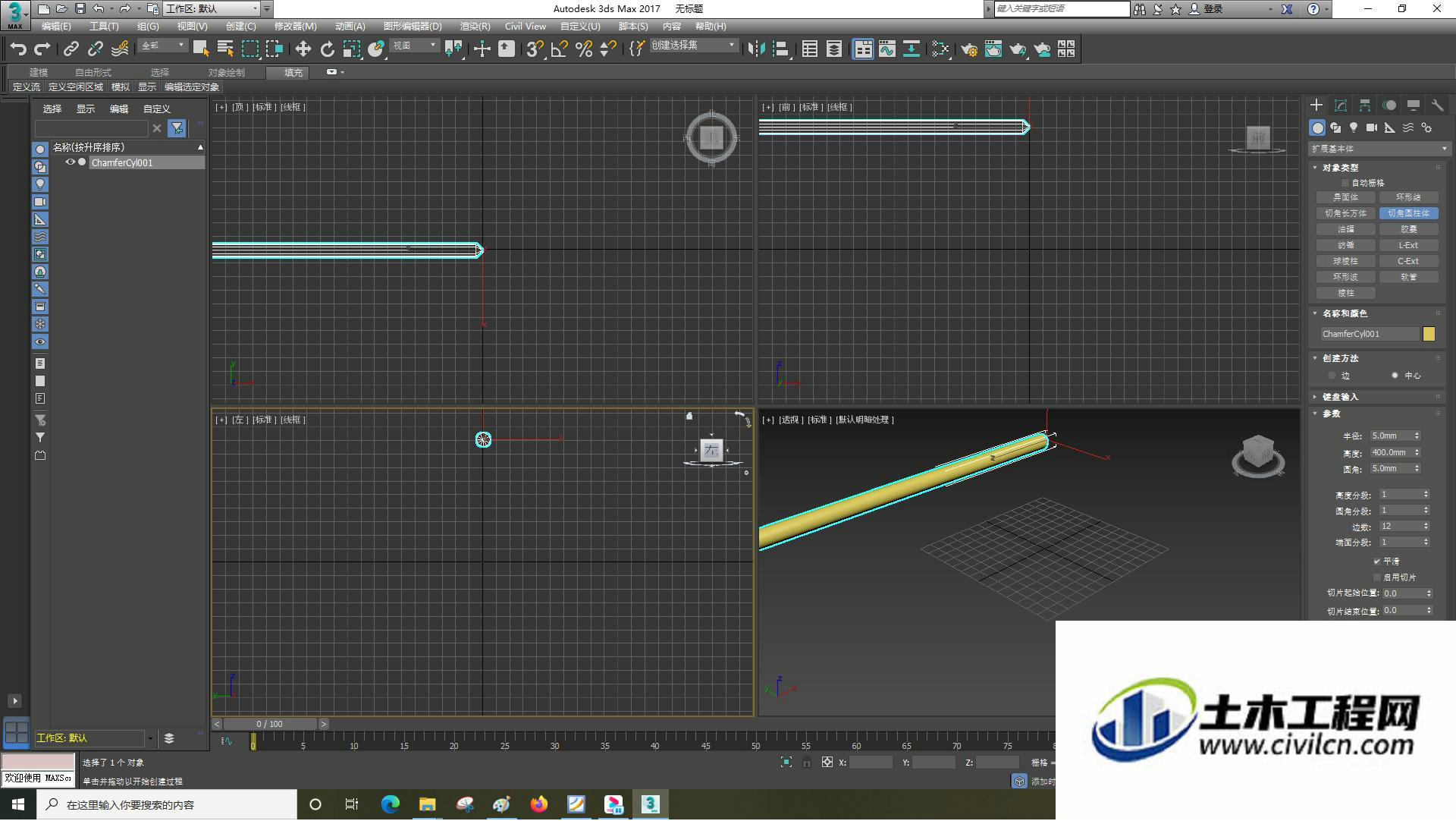
Task: Select the Lights category icon in Create panel
Action: [x=1354, y=127]
